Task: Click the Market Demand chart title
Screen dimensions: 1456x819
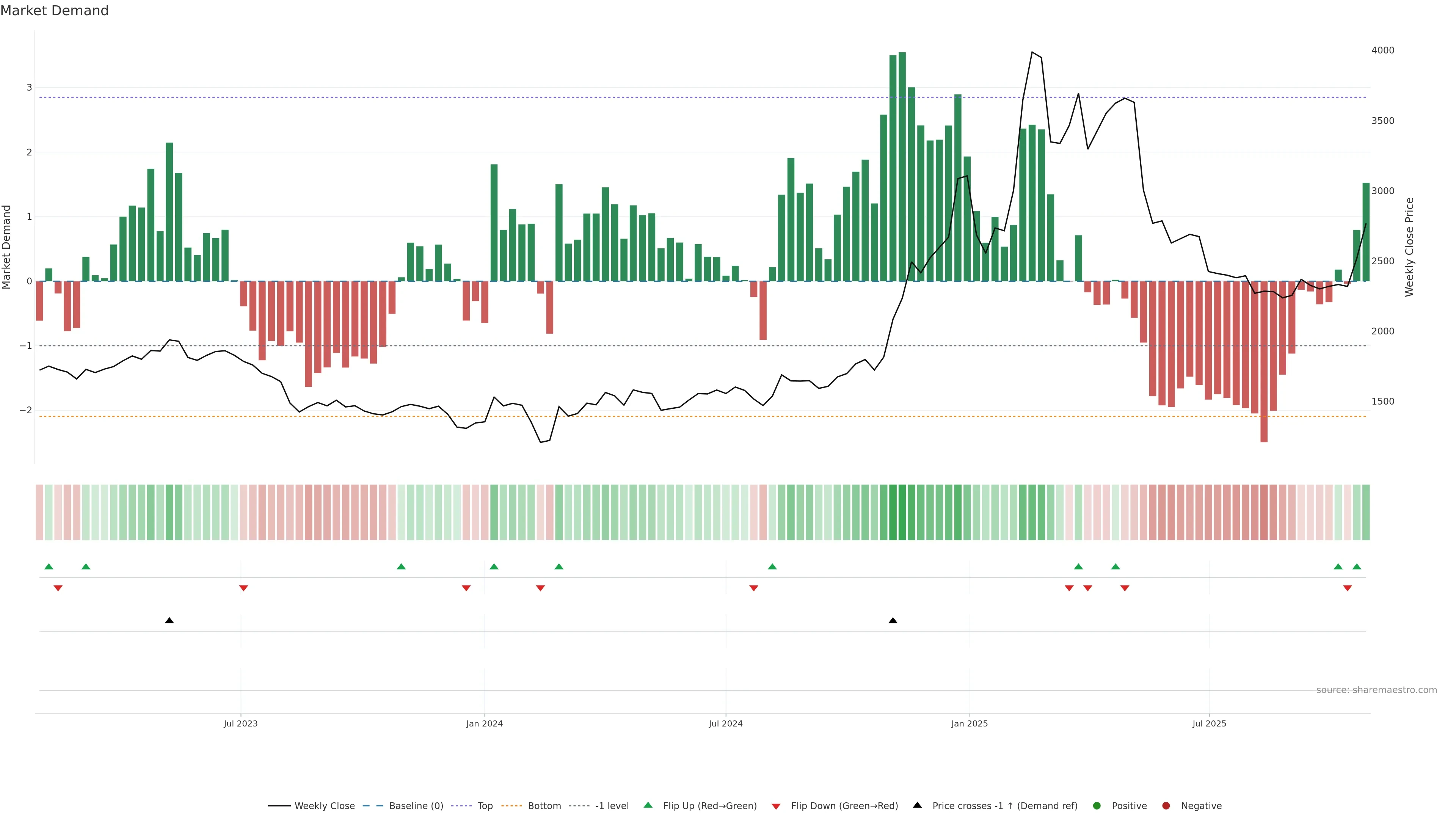Action: [x=54, y=11]
